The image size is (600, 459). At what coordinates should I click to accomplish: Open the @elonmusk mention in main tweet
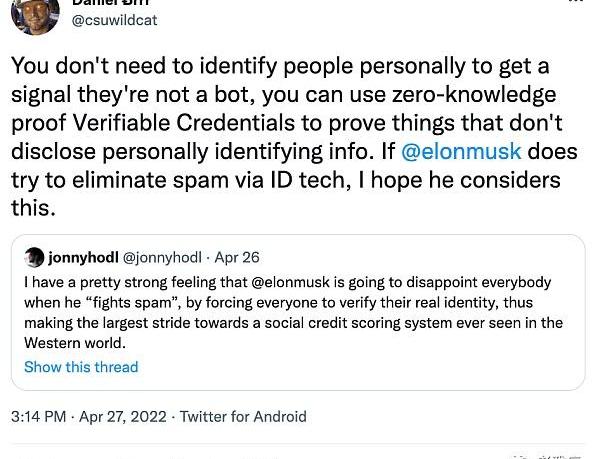[461, 154]
